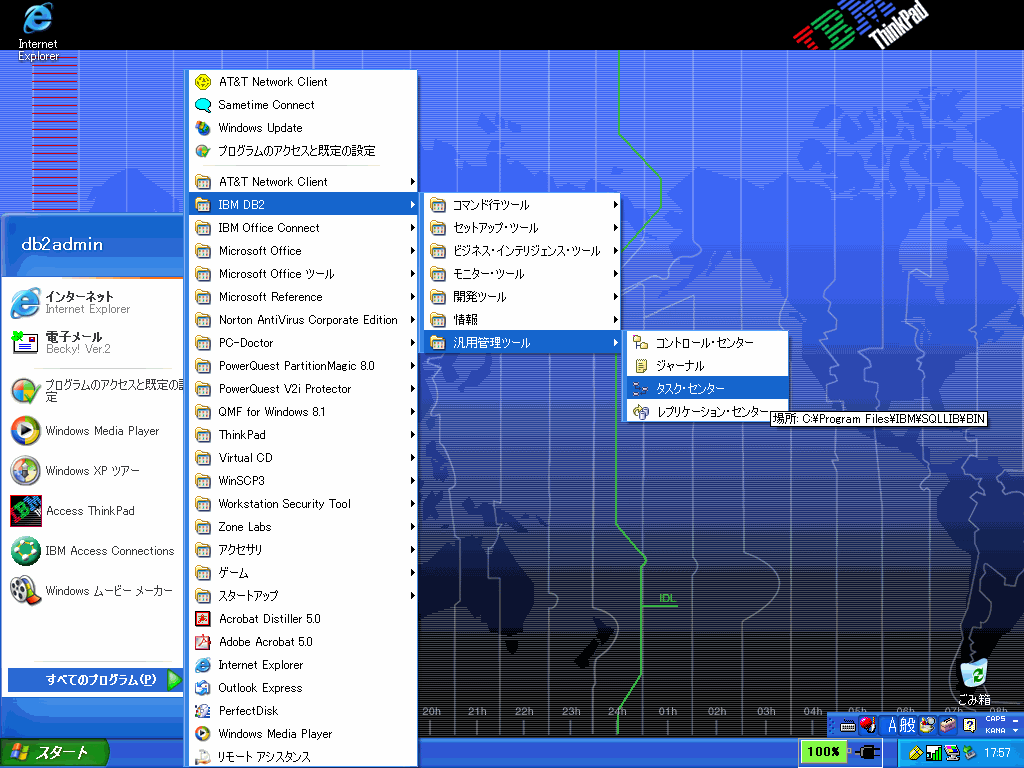The width and height of the screenshot is (1024, 768).
Task: Open ゲーム (Games) folder
Action: (x=303, y=573)
